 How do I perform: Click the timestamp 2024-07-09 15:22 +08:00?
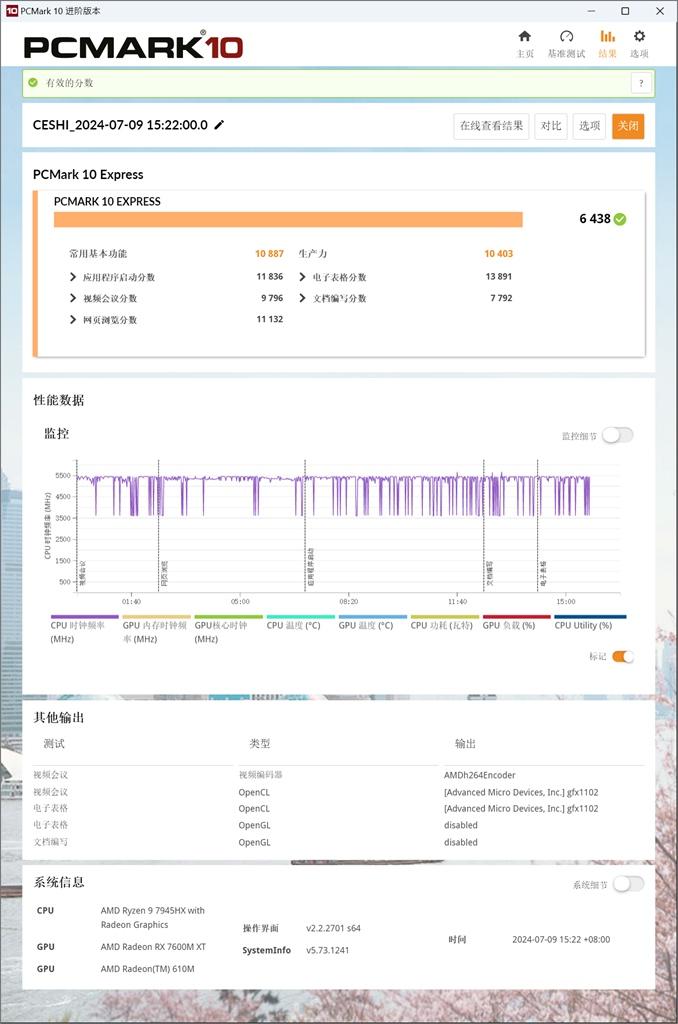561,940
